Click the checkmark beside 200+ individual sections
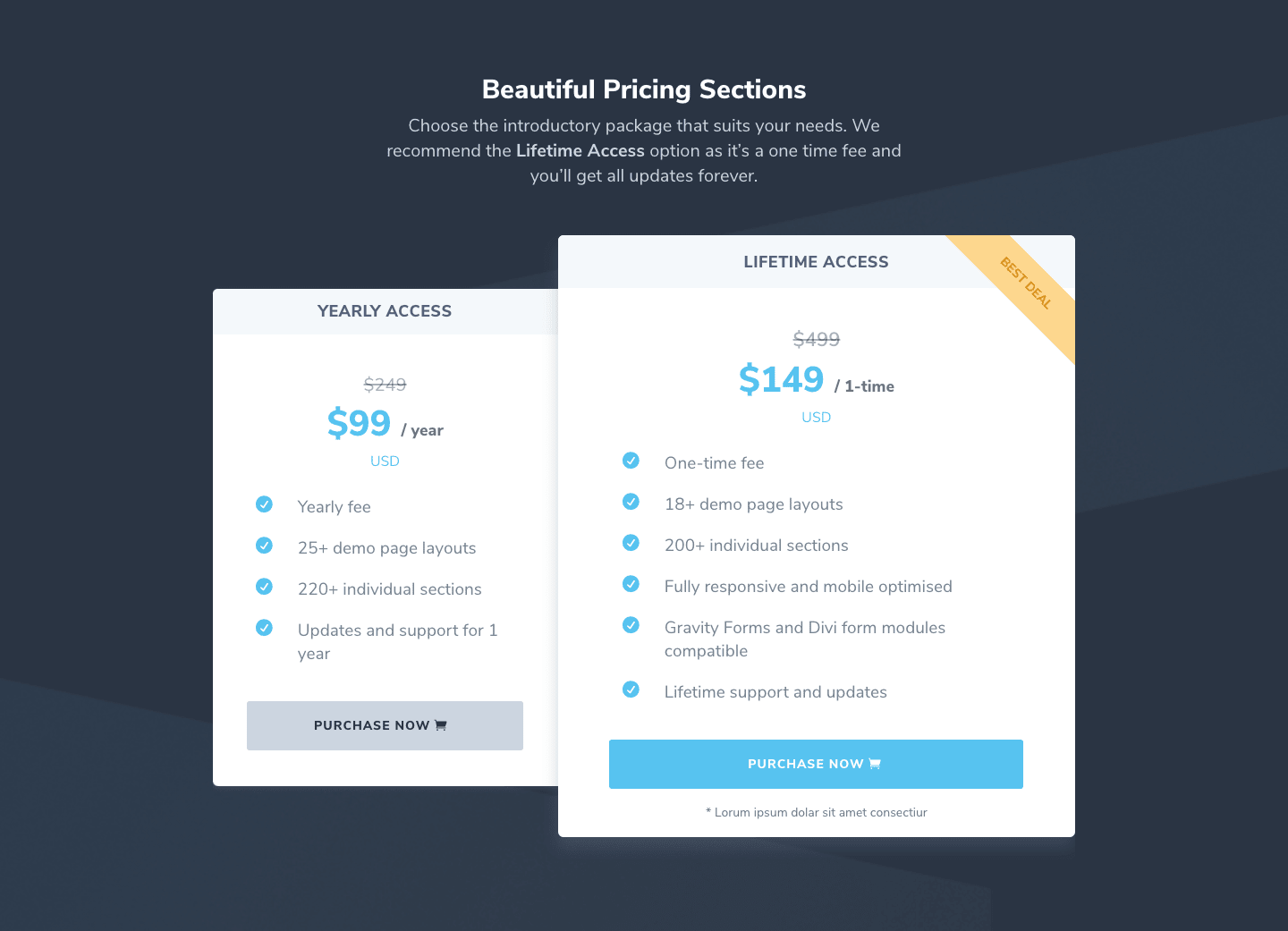 click(x=631, y=543)
